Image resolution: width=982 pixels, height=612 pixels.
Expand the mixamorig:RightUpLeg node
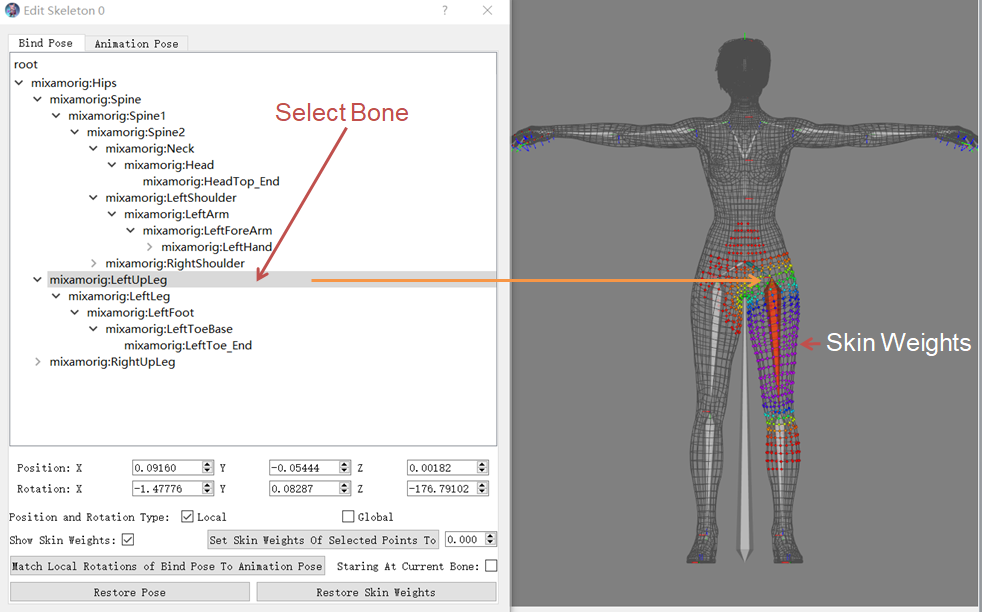pyautogui.click(x=38, y=362)
